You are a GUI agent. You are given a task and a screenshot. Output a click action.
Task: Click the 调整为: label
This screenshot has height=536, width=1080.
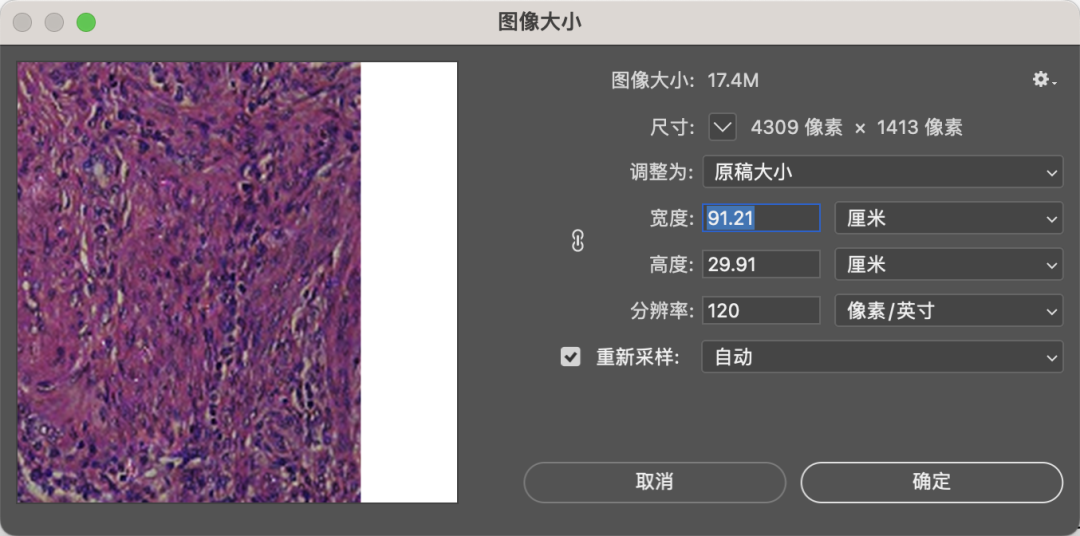(661, 172)
